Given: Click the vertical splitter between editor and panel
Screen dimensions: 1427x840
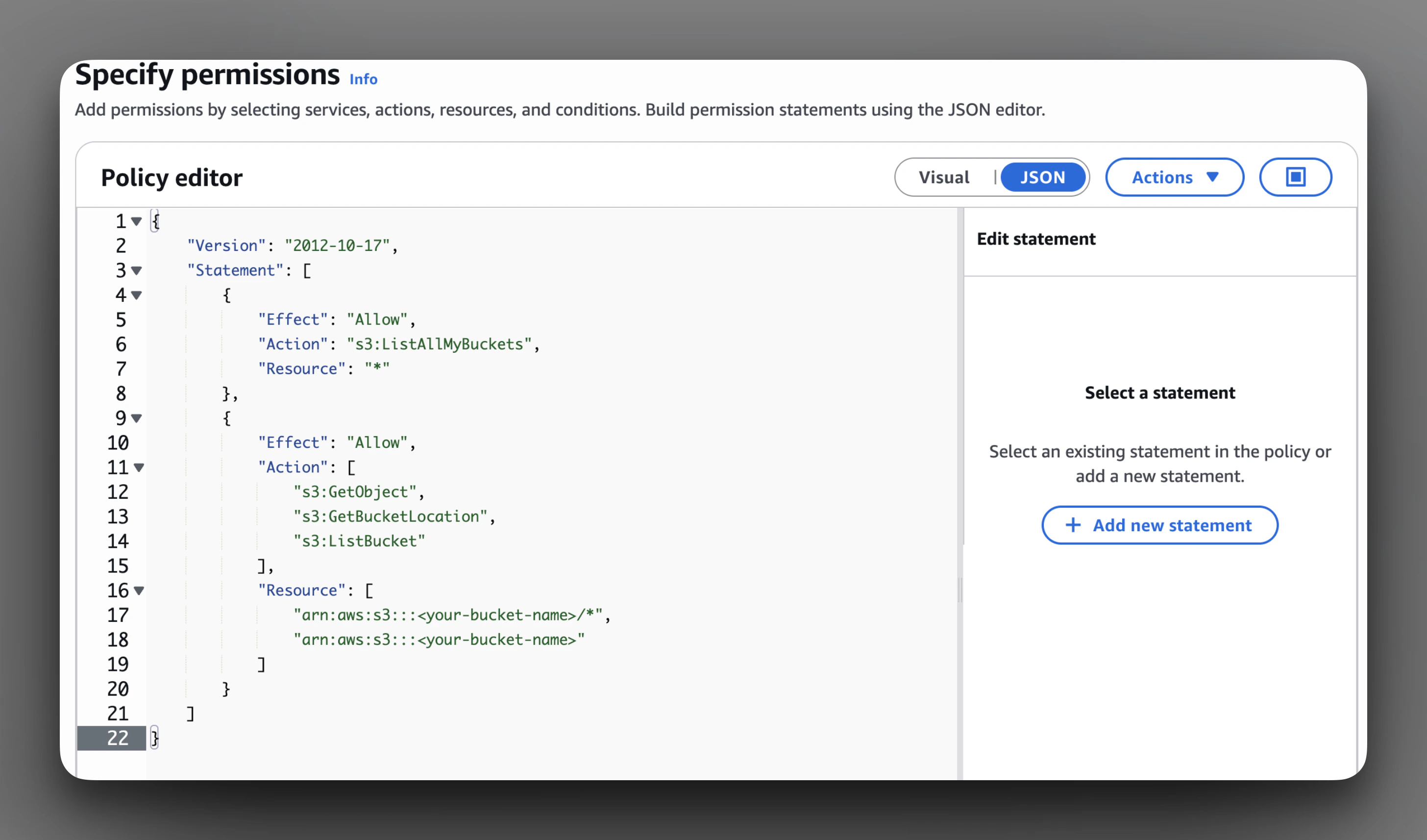Looking at the screenshot, I should pyautogui.click(x=960, y=589).
